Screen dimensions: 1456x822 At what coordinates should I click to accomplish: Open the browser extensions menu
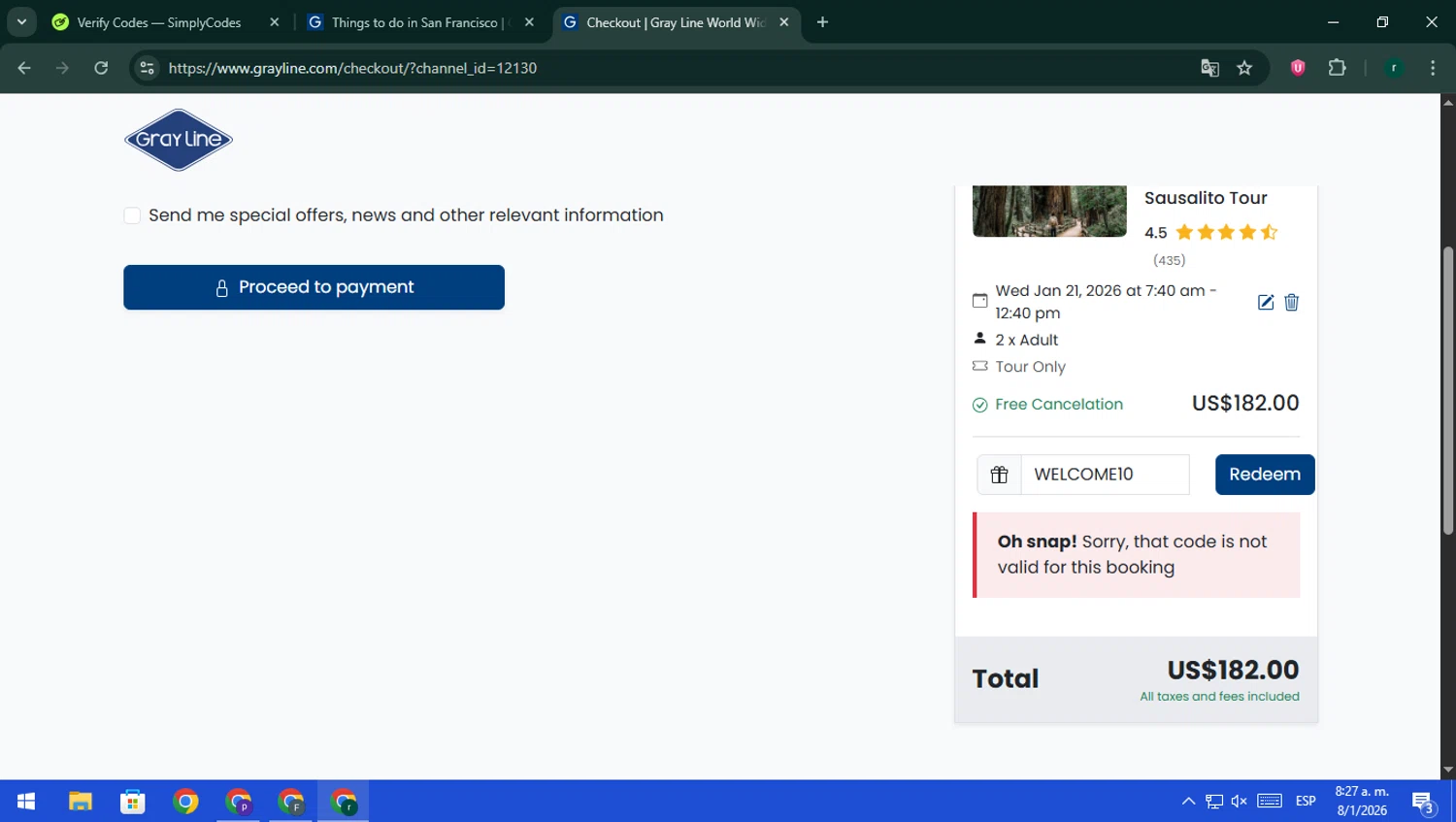point(1337,68)
